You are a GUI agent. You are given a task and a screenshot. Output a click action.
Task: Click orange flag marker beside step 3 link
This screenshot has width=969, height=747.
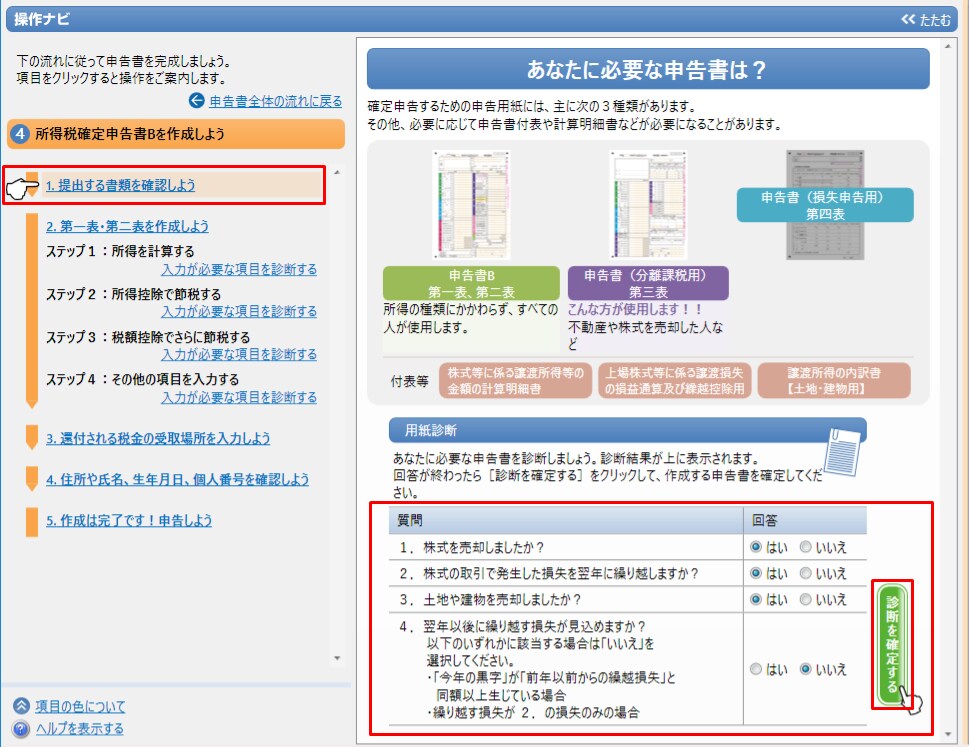[32, 437]
